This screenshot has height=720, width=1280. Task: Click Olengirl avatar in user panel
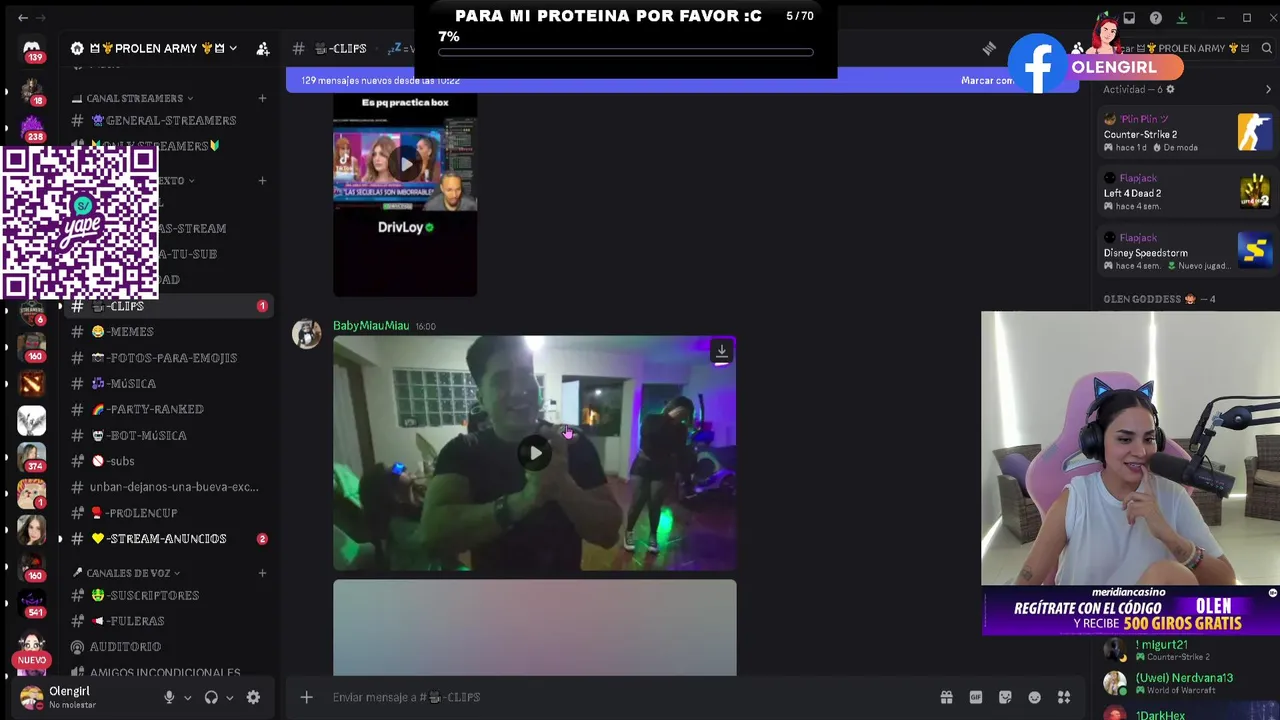click(32, 697)
